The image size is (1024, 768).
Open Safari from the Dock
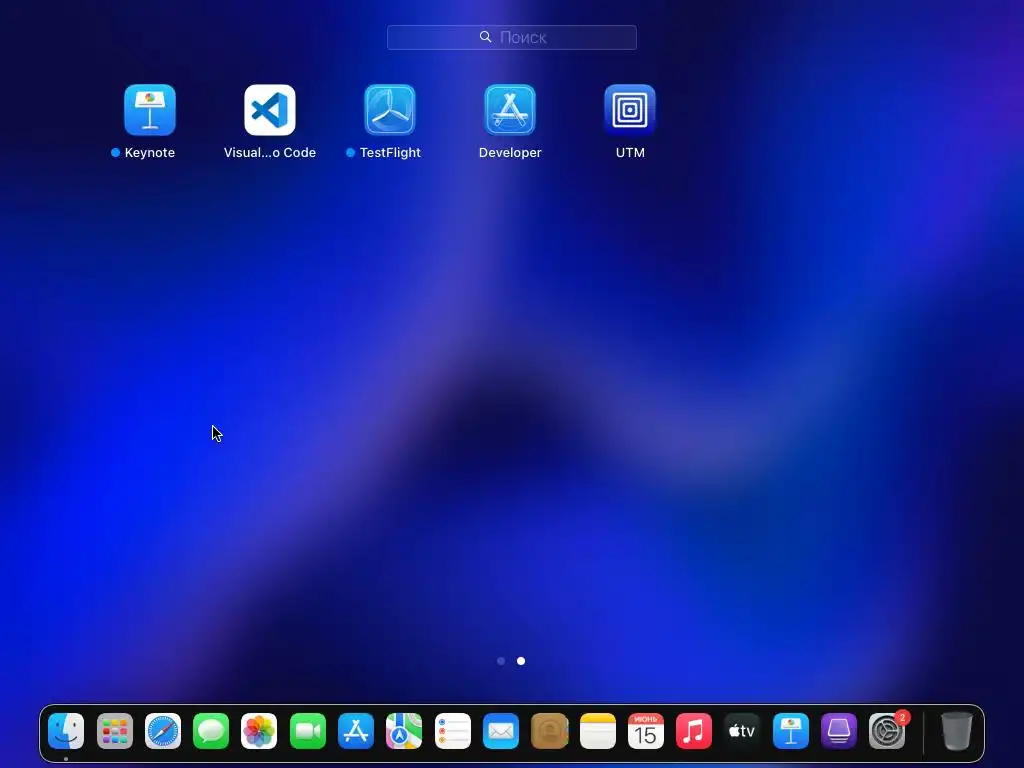(x=163, y=731)
